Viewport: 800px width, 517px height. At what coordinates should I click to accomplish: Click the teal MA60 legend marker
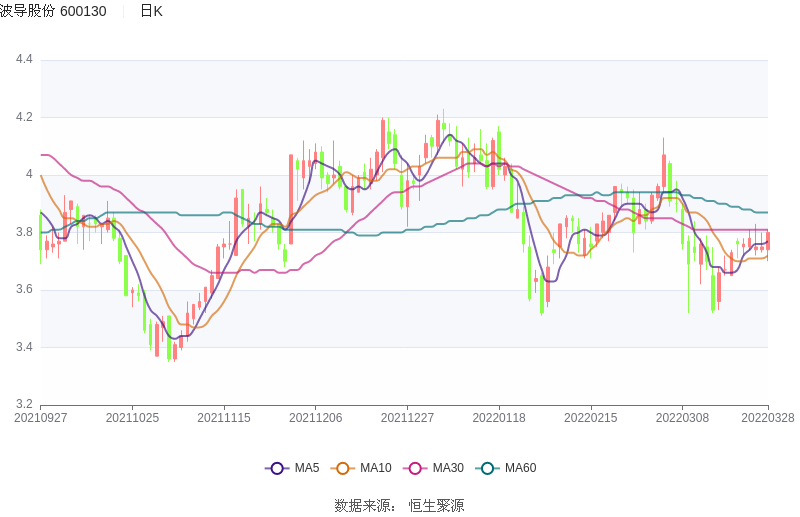point(487,468)
